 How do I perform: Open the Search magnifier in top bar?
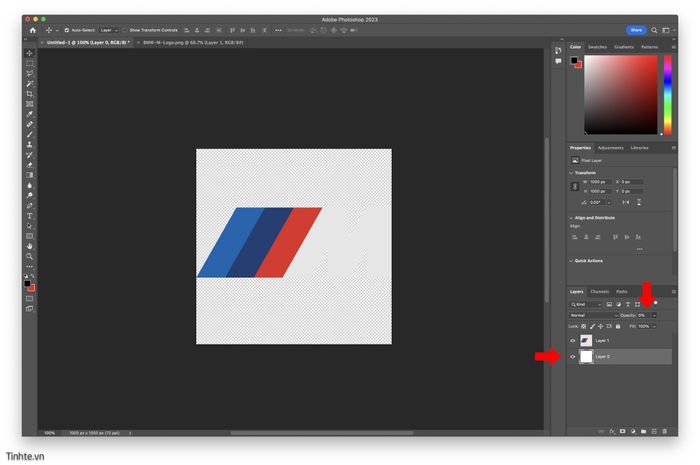[x=654, y=30]
